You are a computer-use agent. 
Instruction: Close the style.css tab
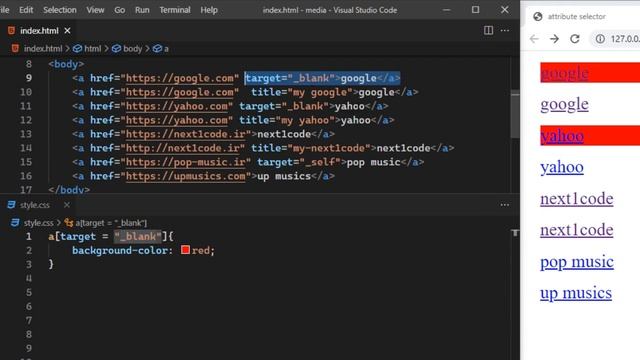[x=67, y=205]
